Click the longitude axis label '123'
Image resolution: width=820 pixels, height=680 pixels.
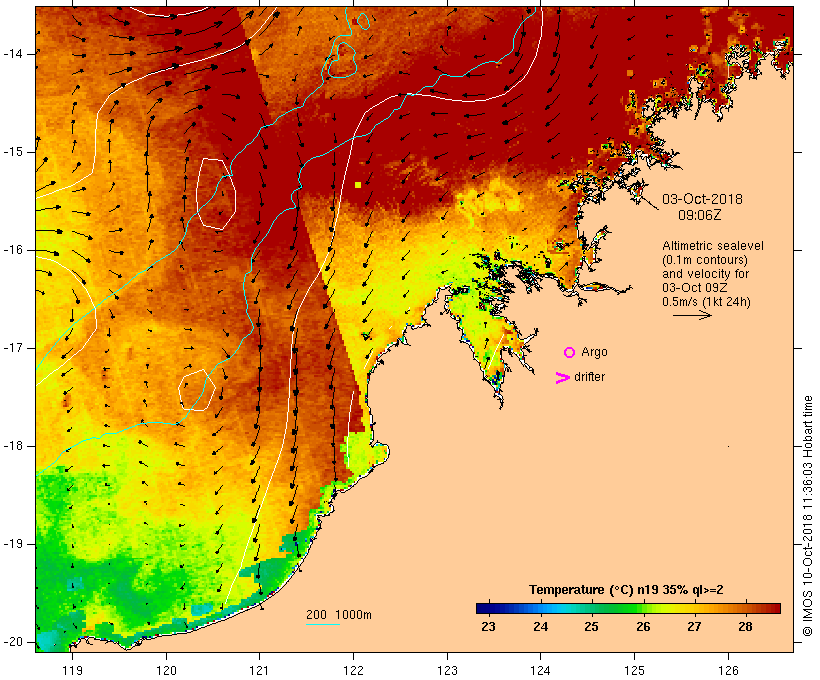point(447,670)
